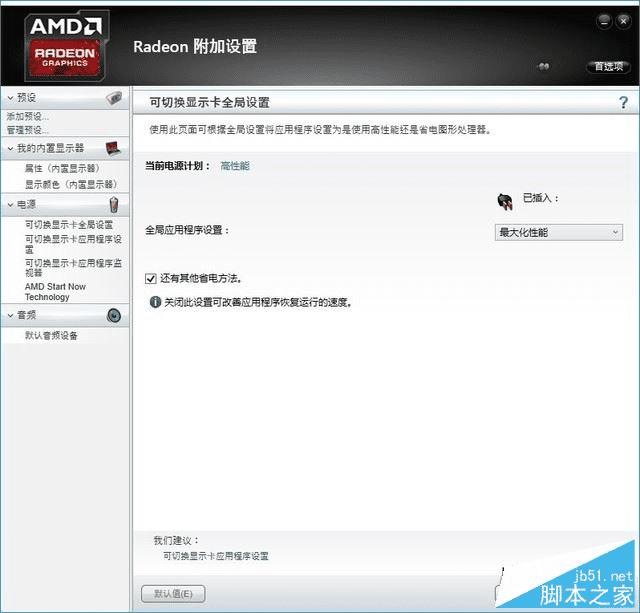Select 可切换显示卡全局设置 in sidebar

[x=69, y=224]
